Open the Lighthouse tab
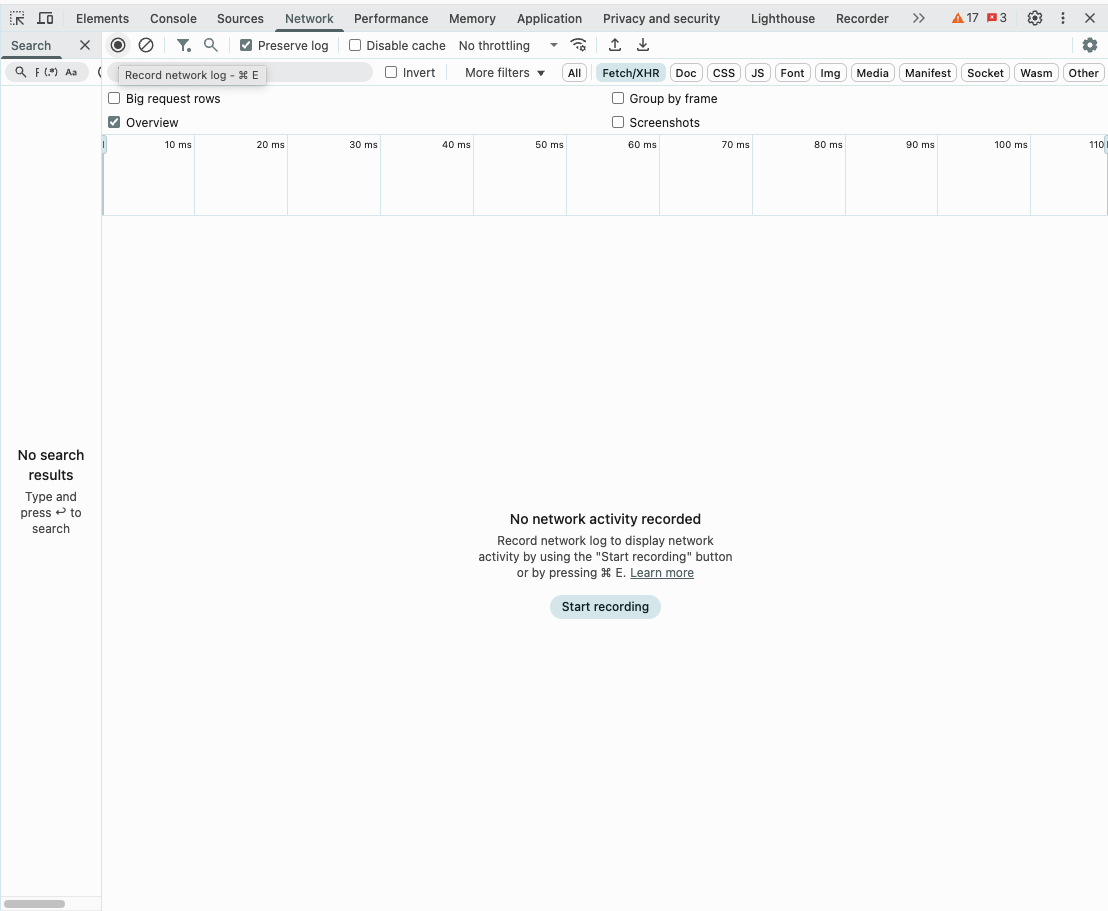Screen dimensions: 1108x911 click(782, 18)
